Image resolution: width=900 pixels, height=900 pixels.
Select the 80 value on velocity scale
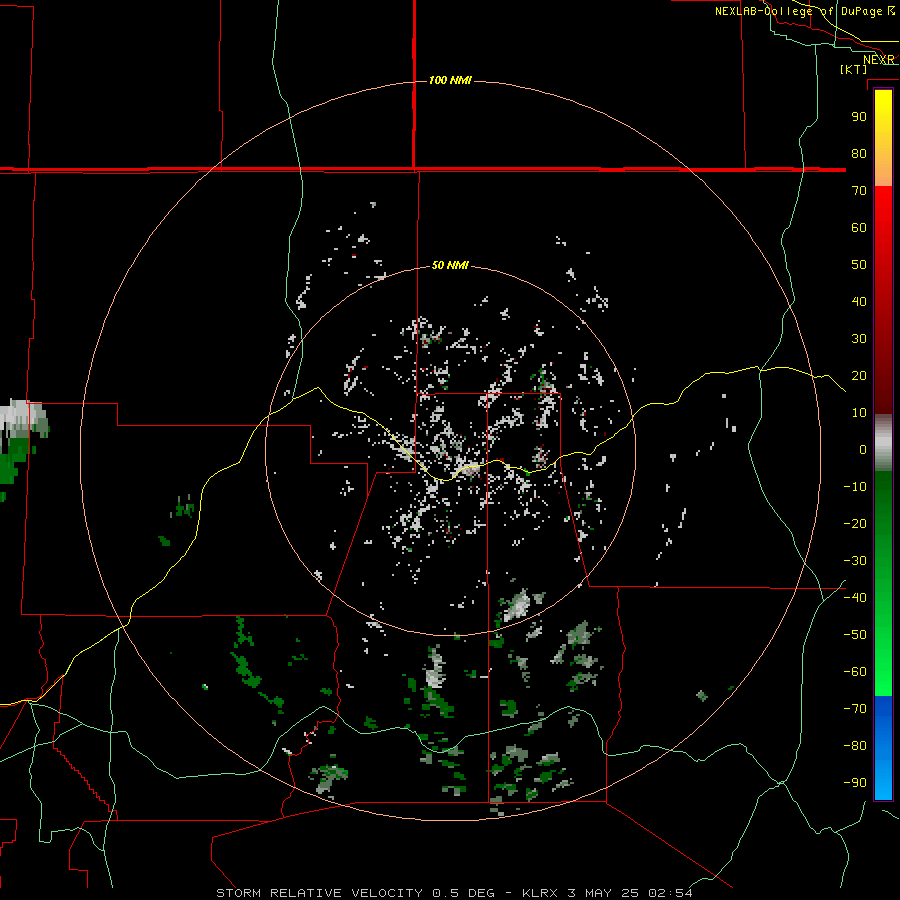click(x=859, y=153)
